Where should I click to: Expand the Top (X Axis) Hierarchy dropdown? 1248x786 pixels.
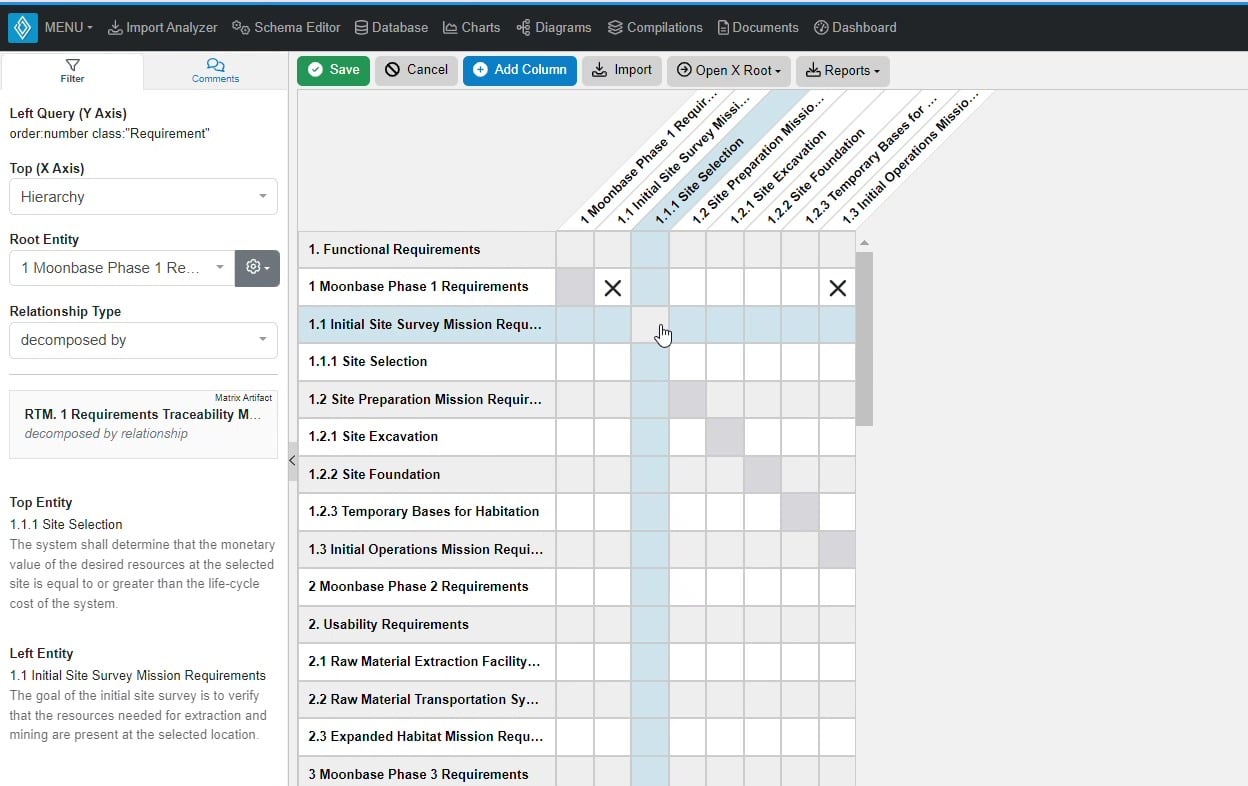pos(143,197)
